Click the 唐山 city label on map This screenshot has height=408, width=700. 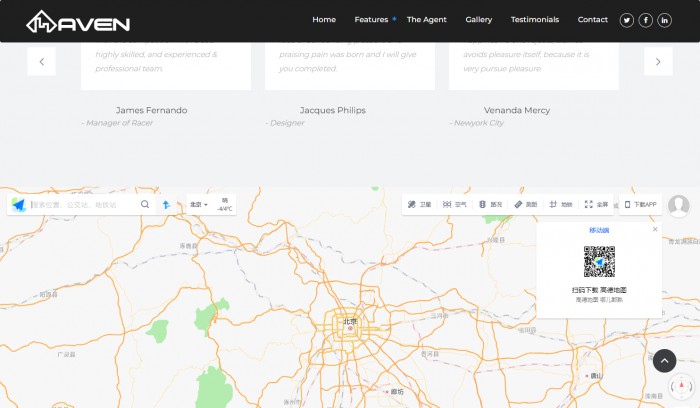pos(594,376)
